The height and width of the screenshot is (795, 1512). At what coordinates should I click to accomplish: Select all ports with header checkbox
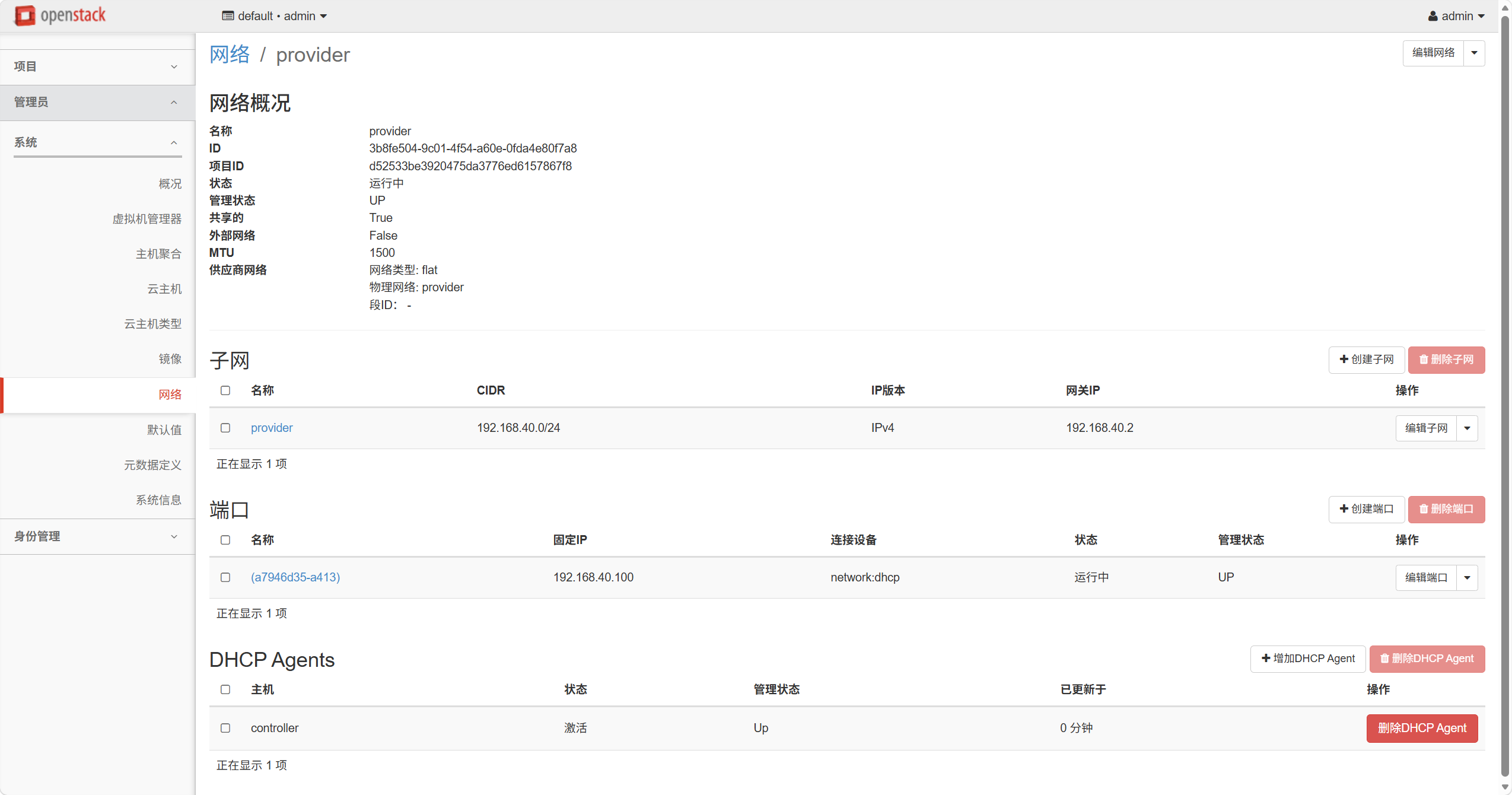click(x=225, y=540)
